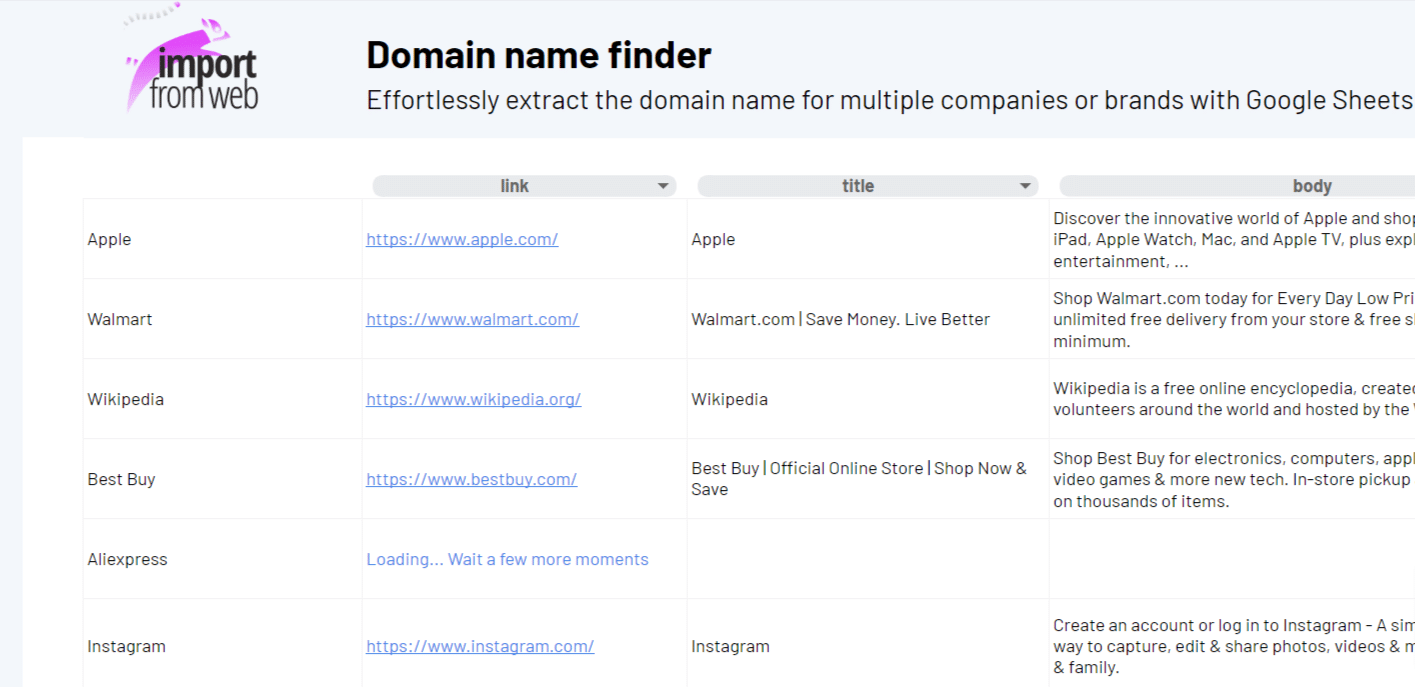The height and width of the screenshot is (687, 1415).
Task: Open the bestbuy.com link
Action: point(471,479)
